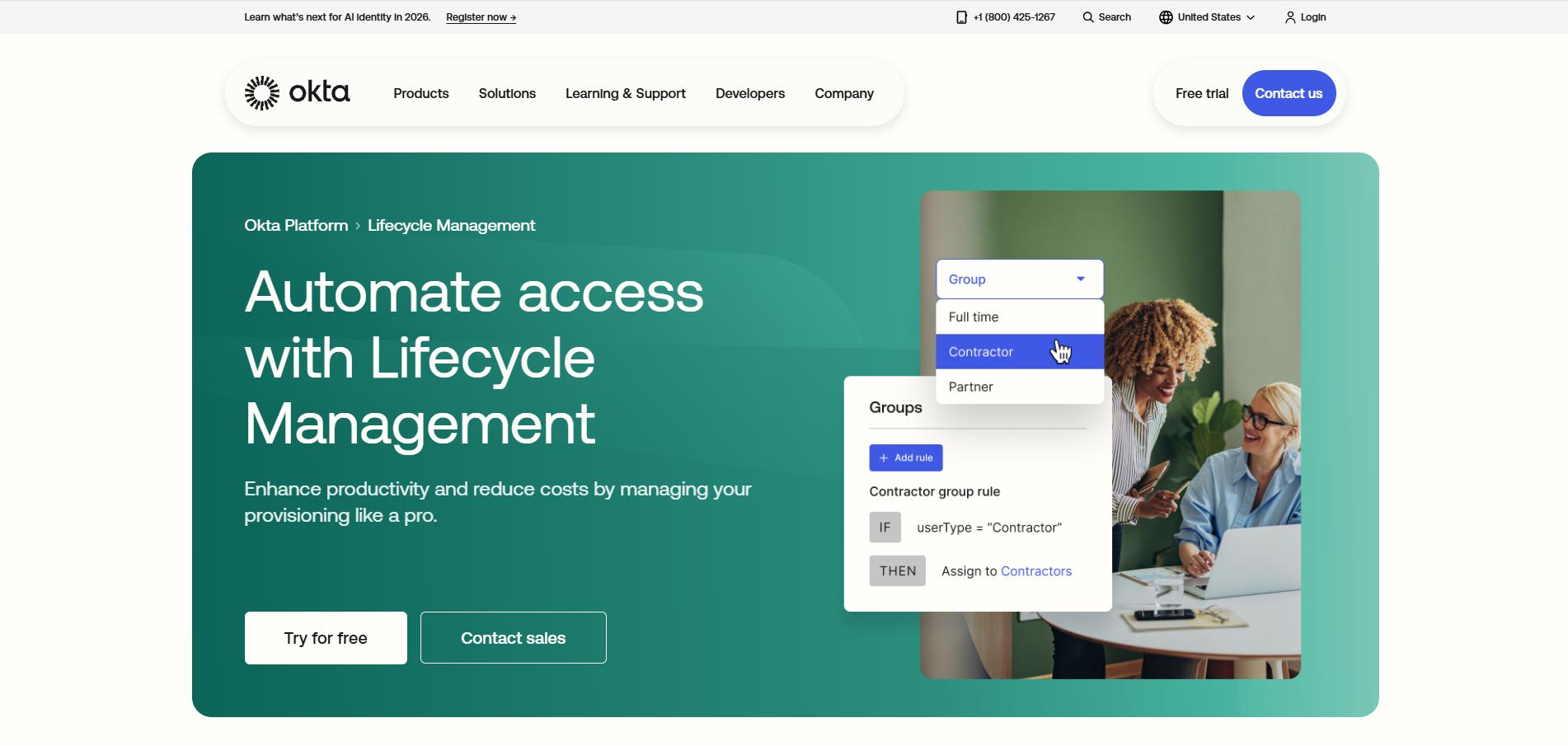Select the Partner option
1568x746 pixels.
(971, 387)
